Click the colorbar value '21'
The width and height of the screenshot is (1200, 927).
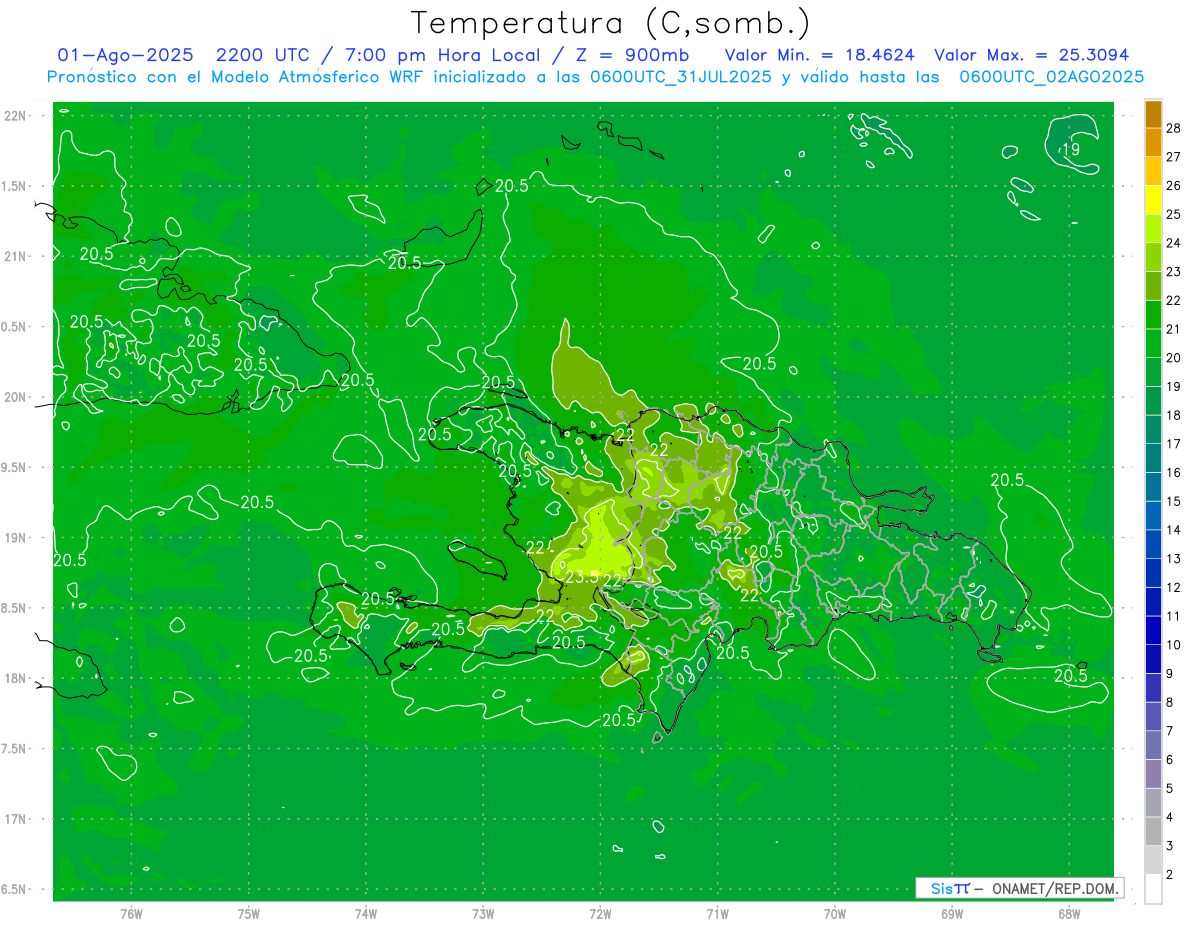(1173, 329)
